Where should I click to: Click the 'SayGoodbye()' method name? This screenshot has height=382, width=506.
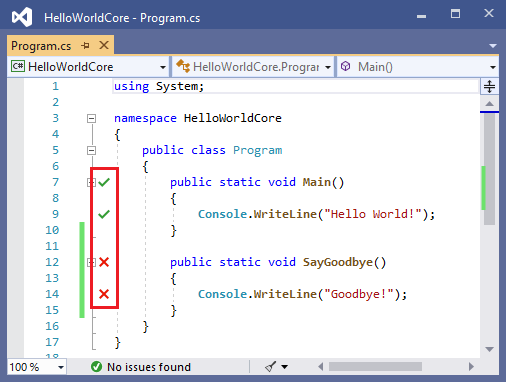pyautogui.click(x=344, y=262)
